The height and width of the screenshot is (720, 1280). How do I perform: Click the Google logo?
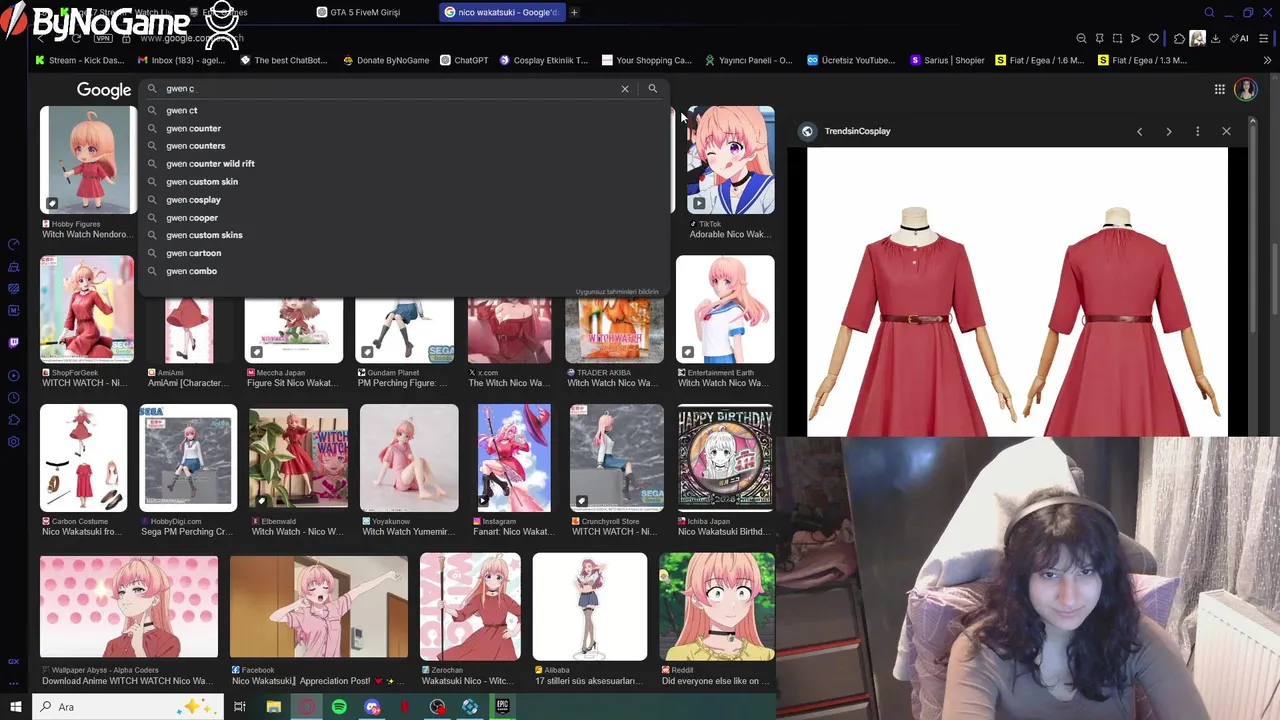click(104, 90)
